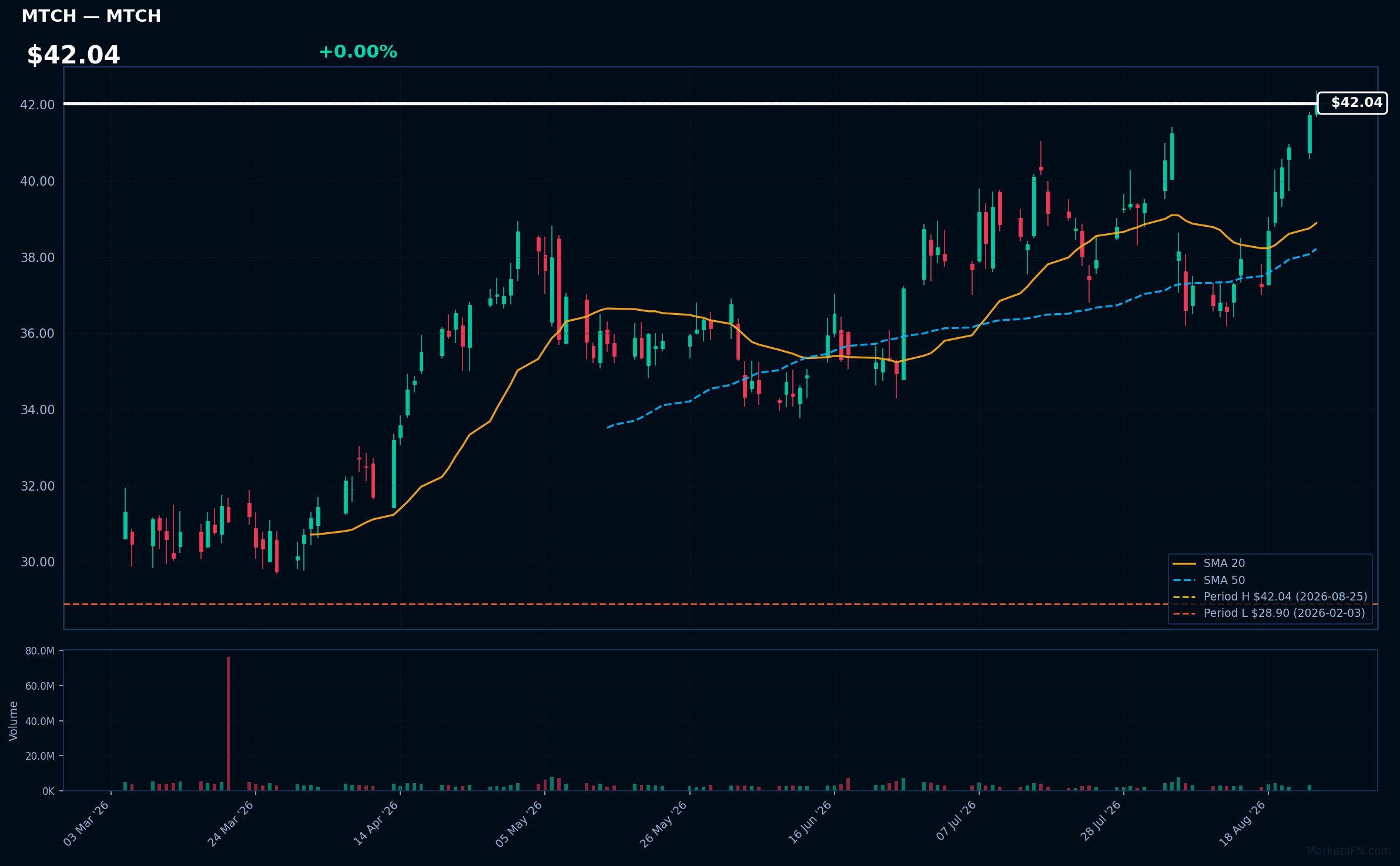Click the 07 Jul '26 date label
1400x866 pixels.
(956, 821)
